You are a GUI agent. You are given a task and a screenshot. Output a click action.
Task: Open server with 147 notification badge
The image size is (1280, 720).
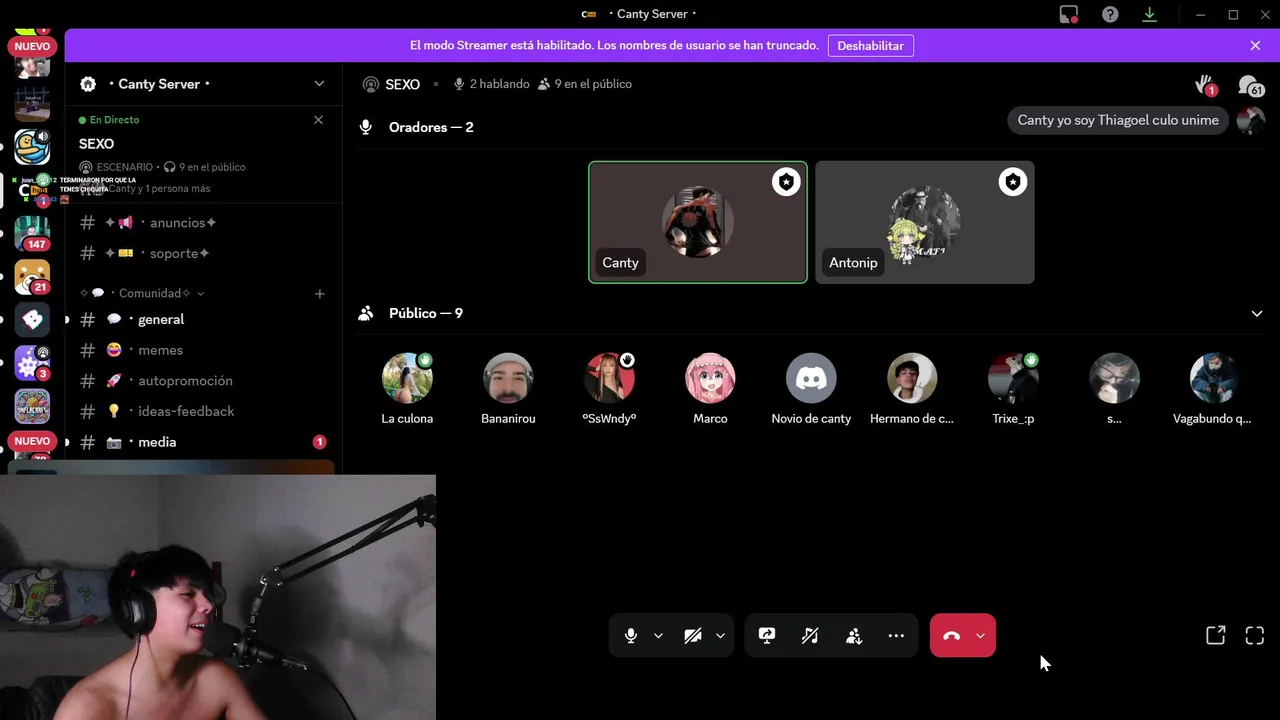(32, 232)
